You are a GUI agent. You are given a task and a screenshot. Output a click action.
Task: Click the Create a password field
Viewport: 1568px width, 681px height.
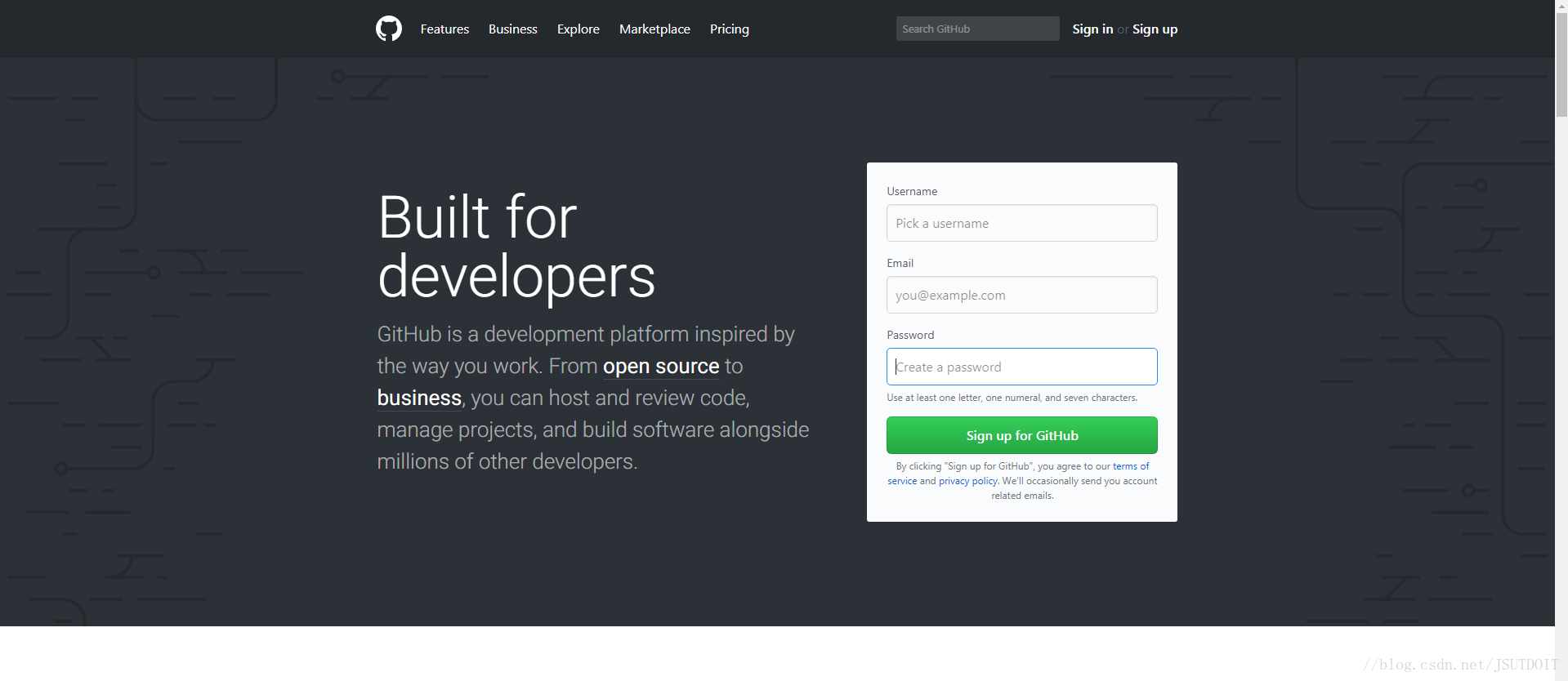pyautogui.click(x=1021, y=367)
